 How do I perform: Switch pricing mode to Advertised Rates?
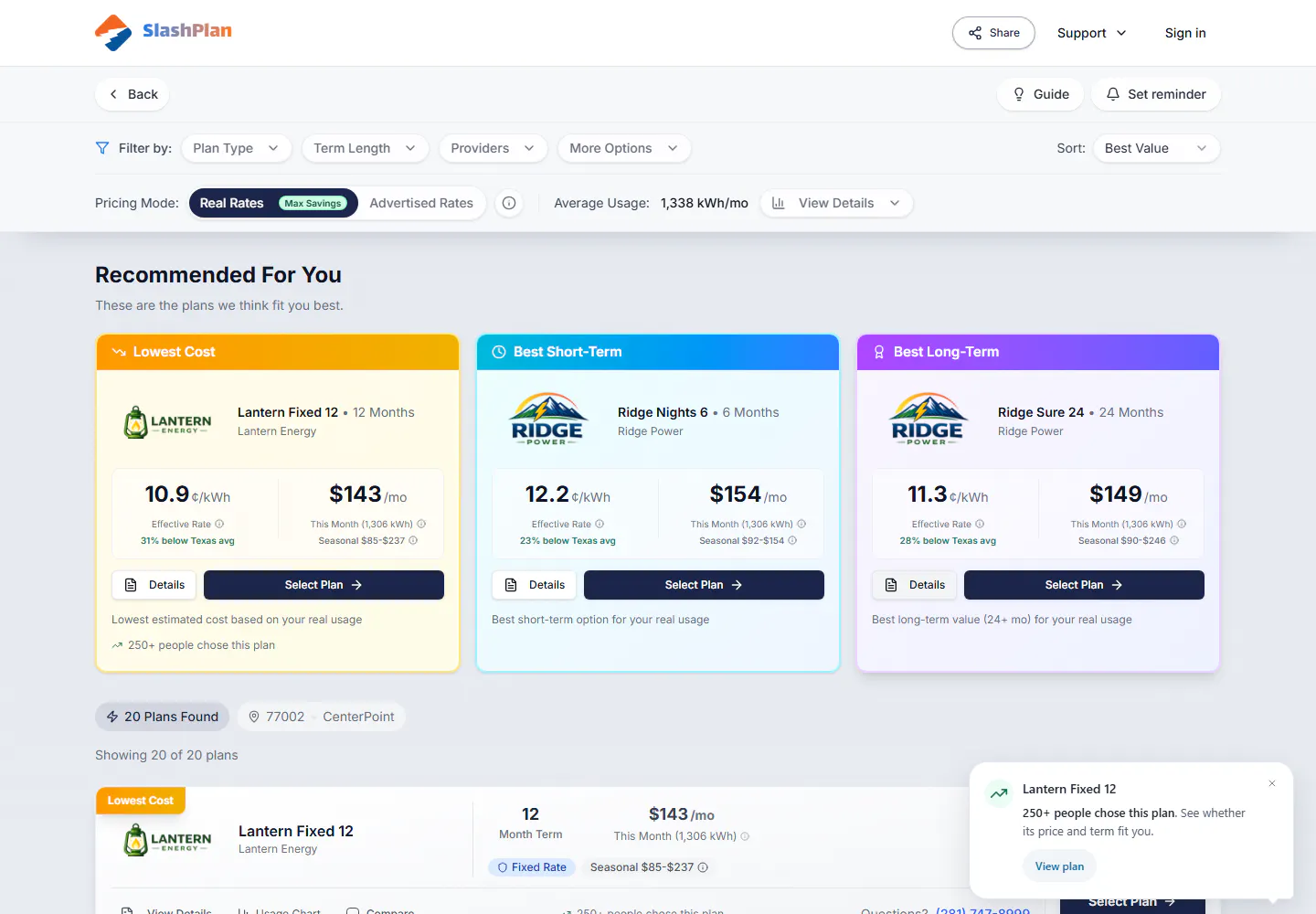point(421,203)
